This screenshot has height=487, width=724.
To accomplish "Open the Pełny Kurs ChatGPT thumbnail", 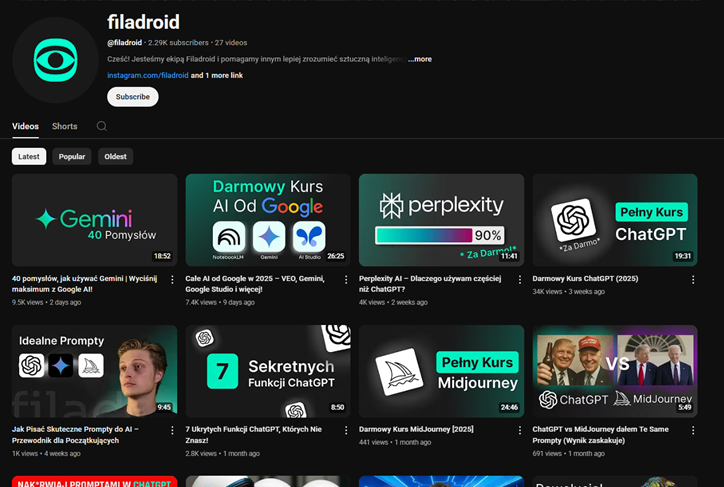I will [615, 220].
